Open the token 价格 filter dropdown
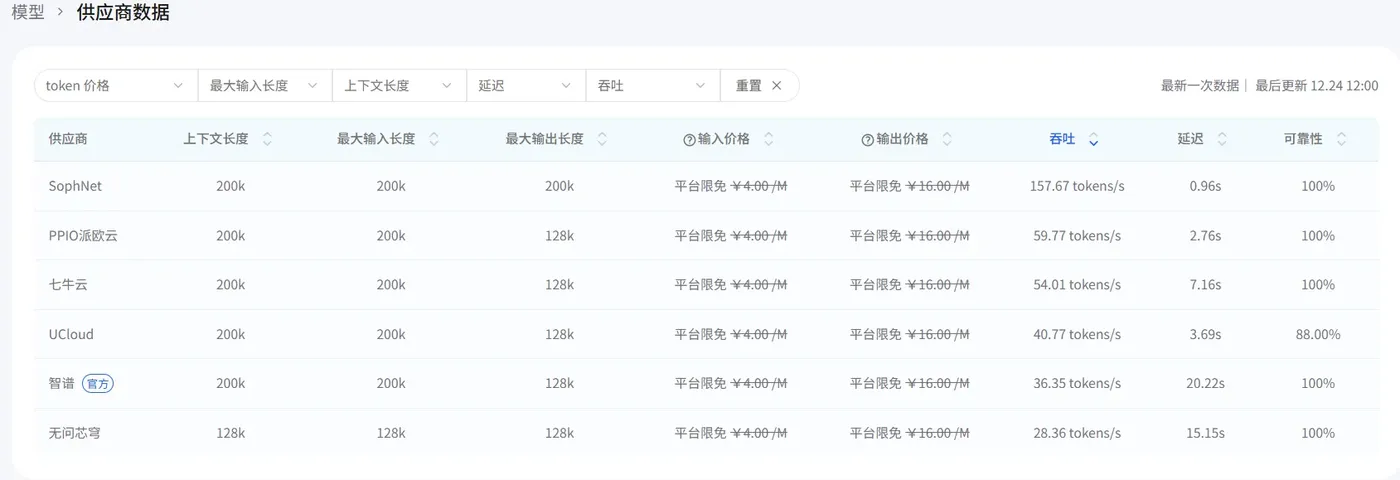 pos(115,86)
